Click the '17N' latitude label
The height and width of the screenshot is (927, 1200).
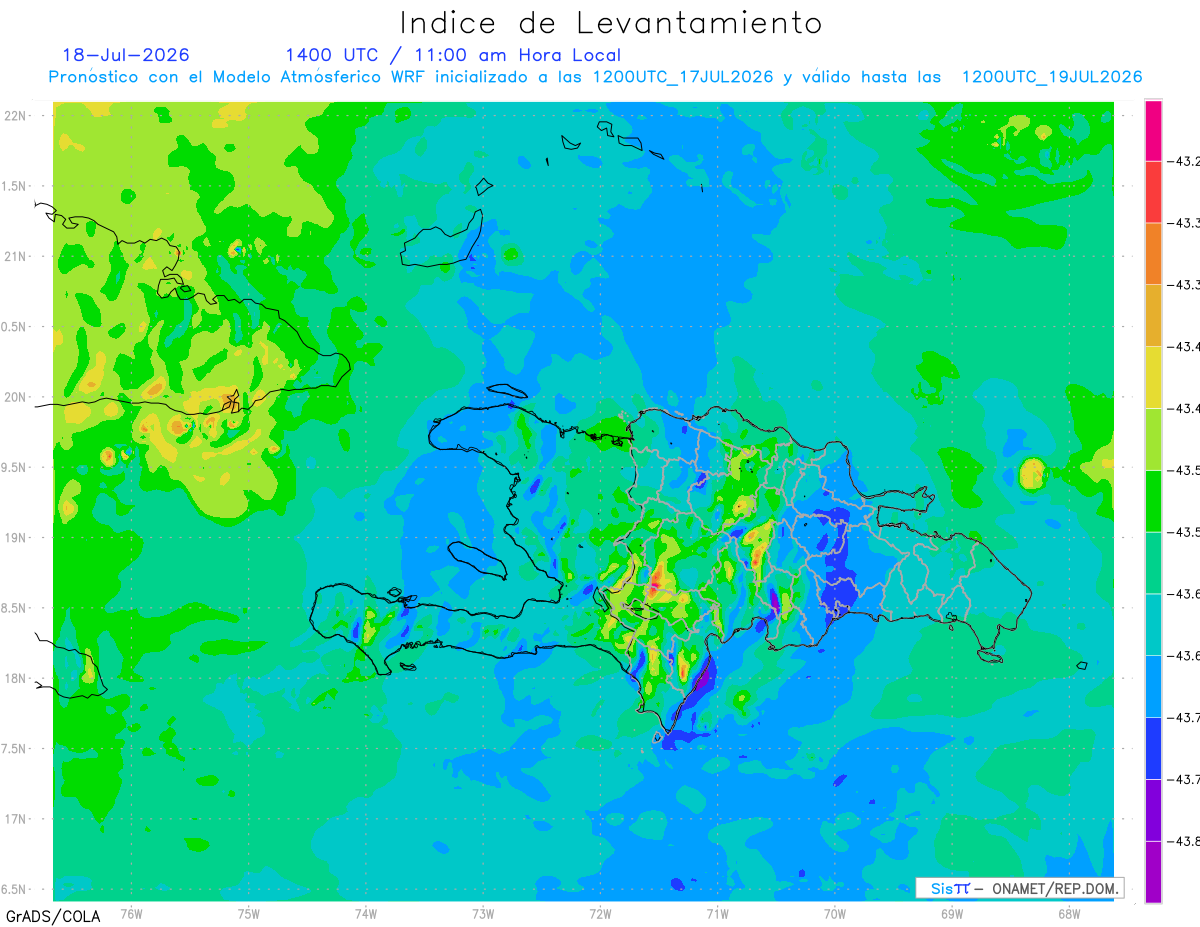click(15, 819)
